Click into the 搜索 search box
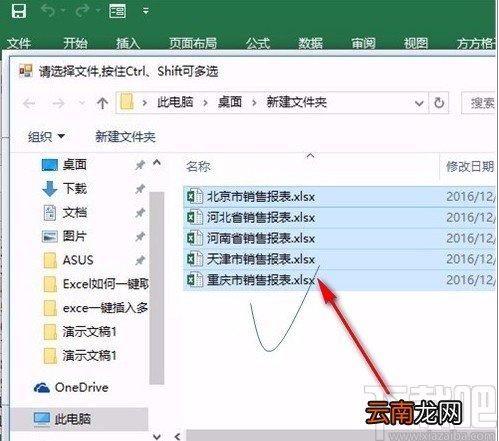 [479, 103]
